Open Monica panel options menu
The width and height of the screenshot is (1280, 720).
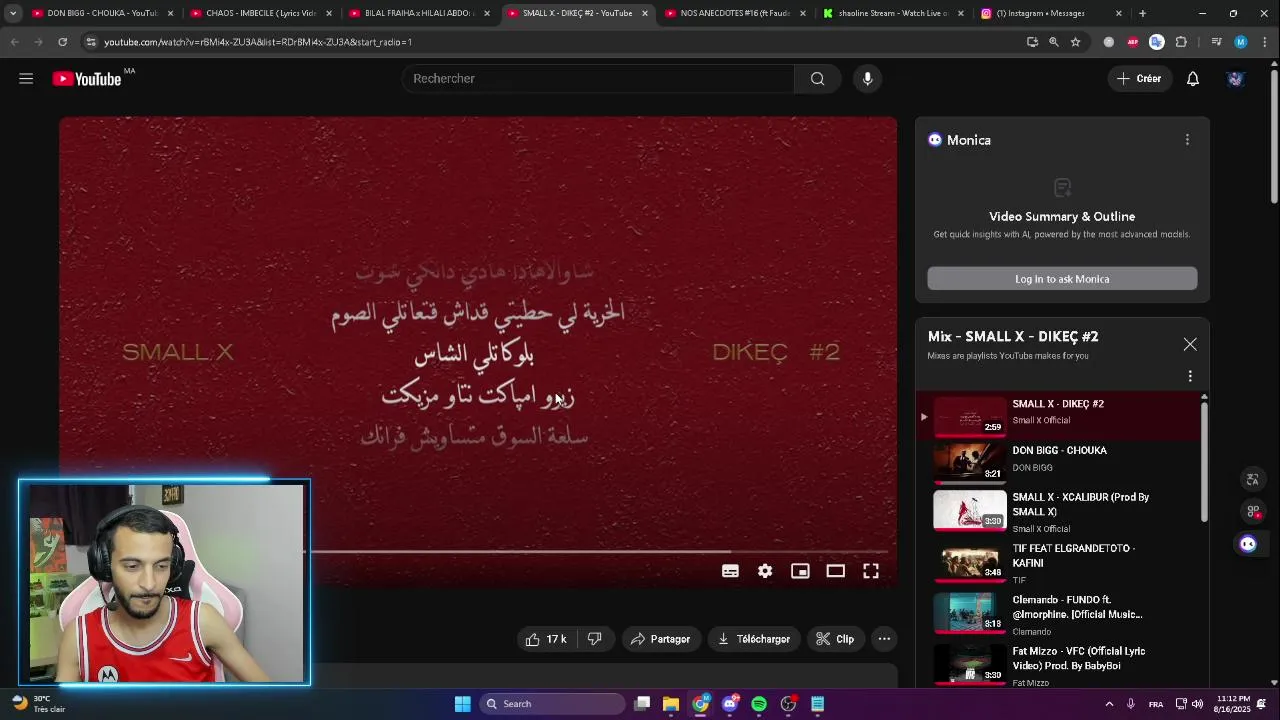point(1187,140)
